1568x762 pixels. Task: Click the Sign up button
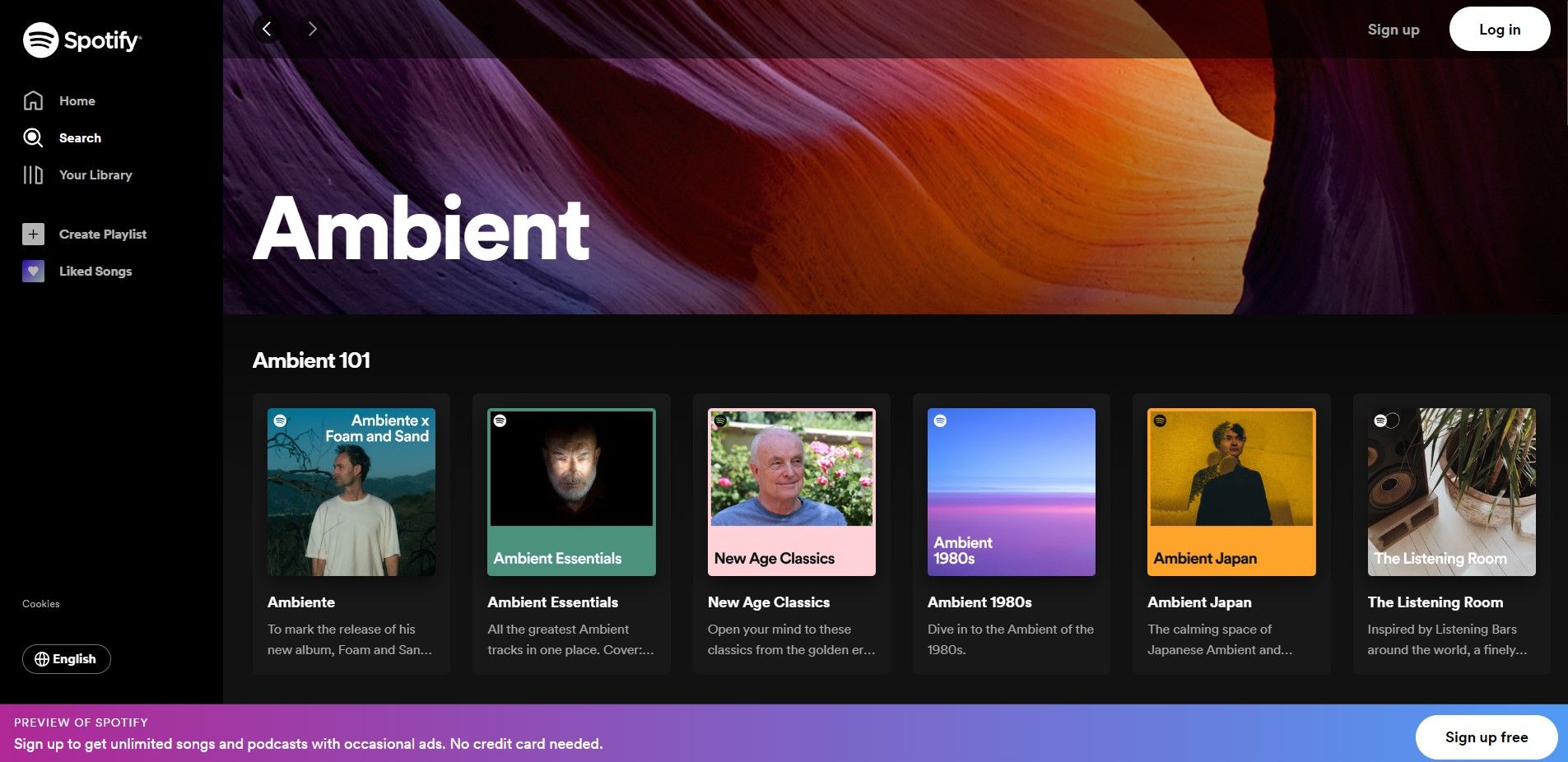pyautogui.click(x=1394, y=30)
